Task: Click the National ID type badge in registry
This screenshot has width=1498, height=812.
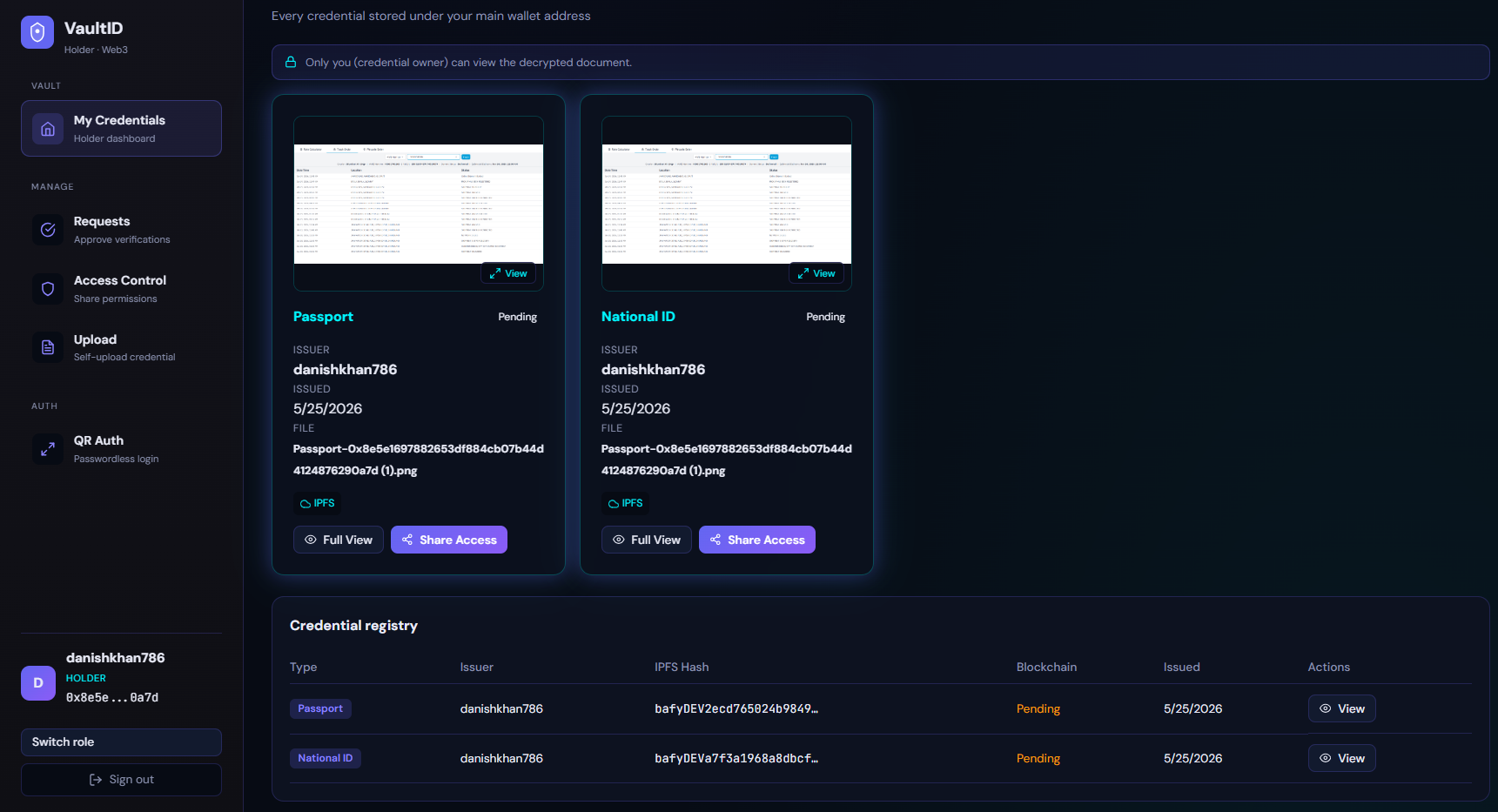Action: click(326, 758)
